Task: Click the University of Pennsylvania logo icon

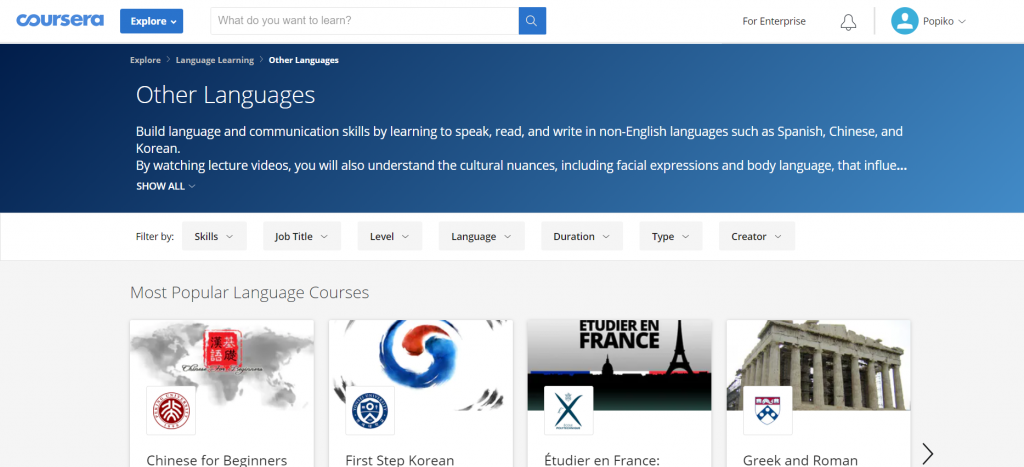Action: pyautogui.click(x=768, y=410)
